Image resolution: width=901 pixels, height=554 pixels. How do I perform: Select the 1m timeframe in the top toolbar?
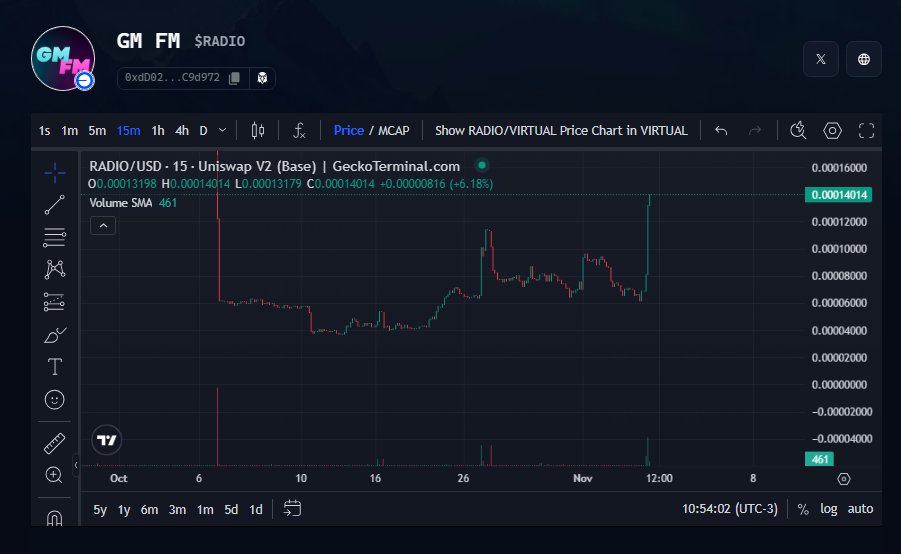(x=70, y=131)
